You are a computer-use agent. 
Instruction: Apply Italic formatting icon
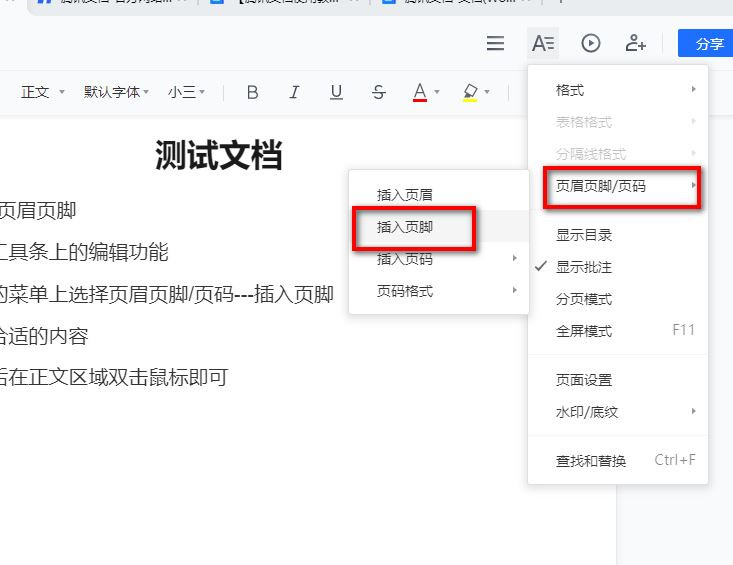tap(294, 92)
